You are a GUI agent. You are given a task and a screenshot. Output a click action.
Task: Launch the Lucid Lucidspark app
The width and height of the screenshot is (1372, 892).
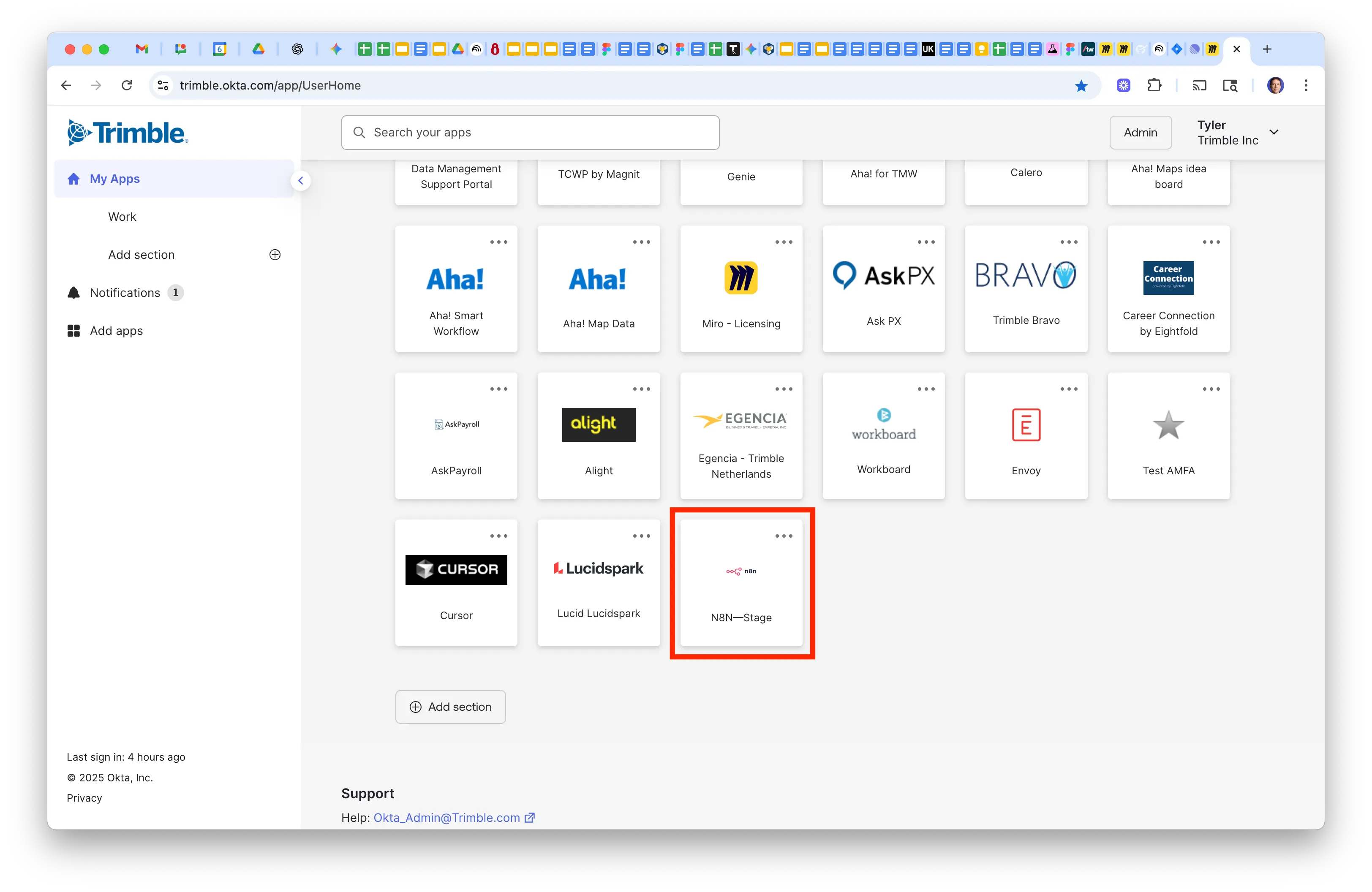(x=599, y=582)
